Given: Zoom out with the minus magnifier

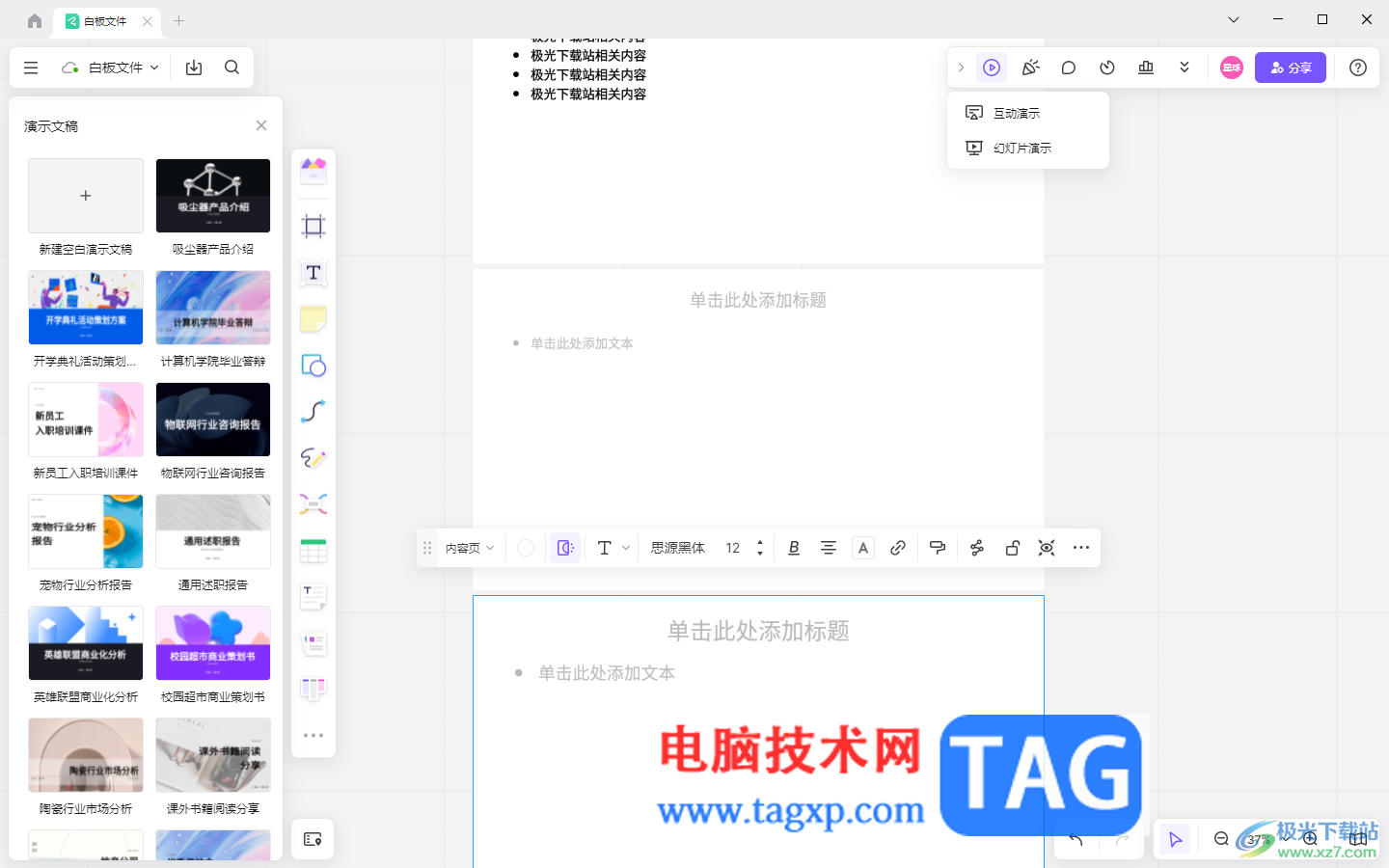Looking at the screenshot, I should (1221, 839).
